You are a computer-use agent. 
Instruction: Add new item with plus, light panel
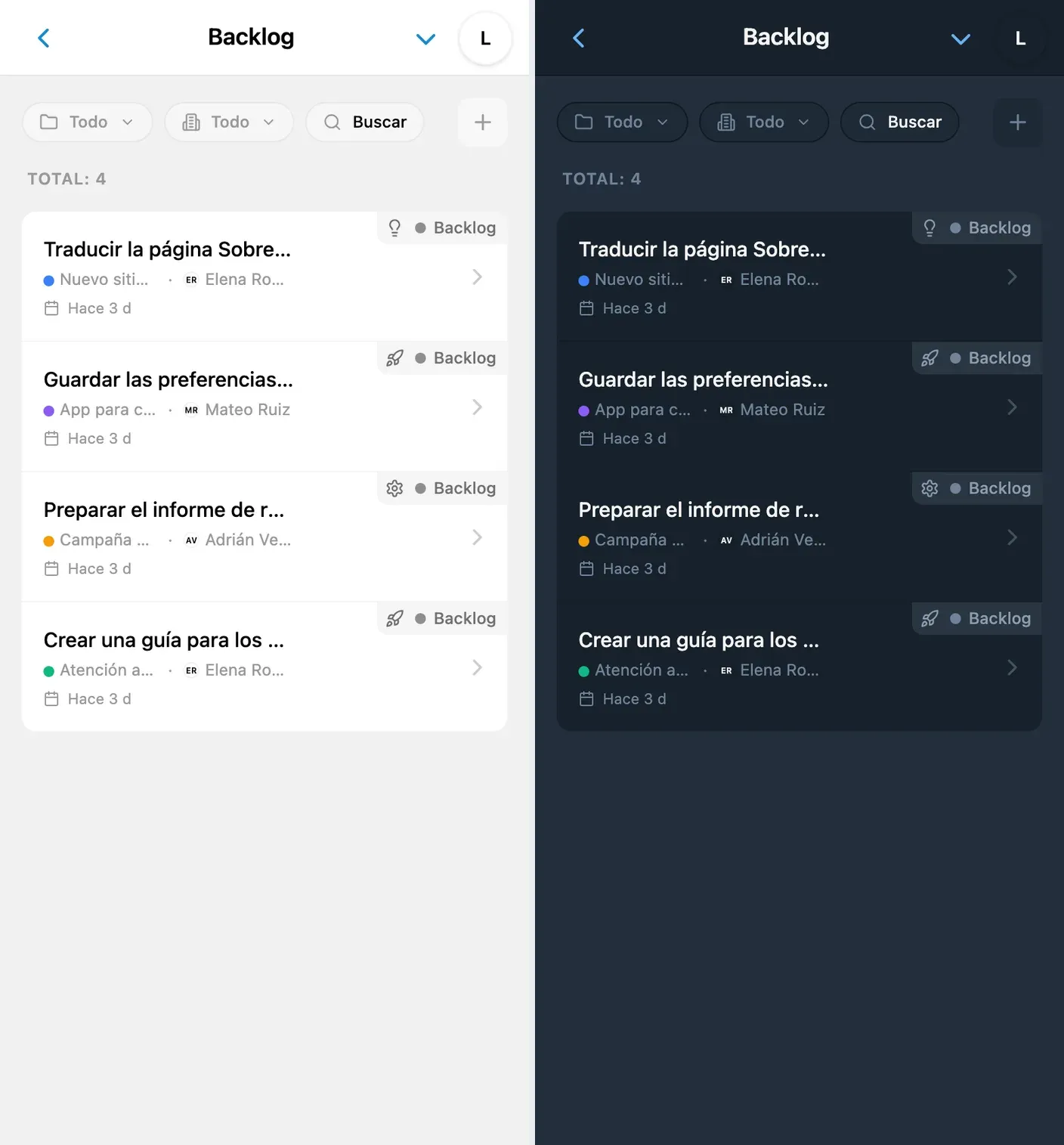tap(483, 122)
